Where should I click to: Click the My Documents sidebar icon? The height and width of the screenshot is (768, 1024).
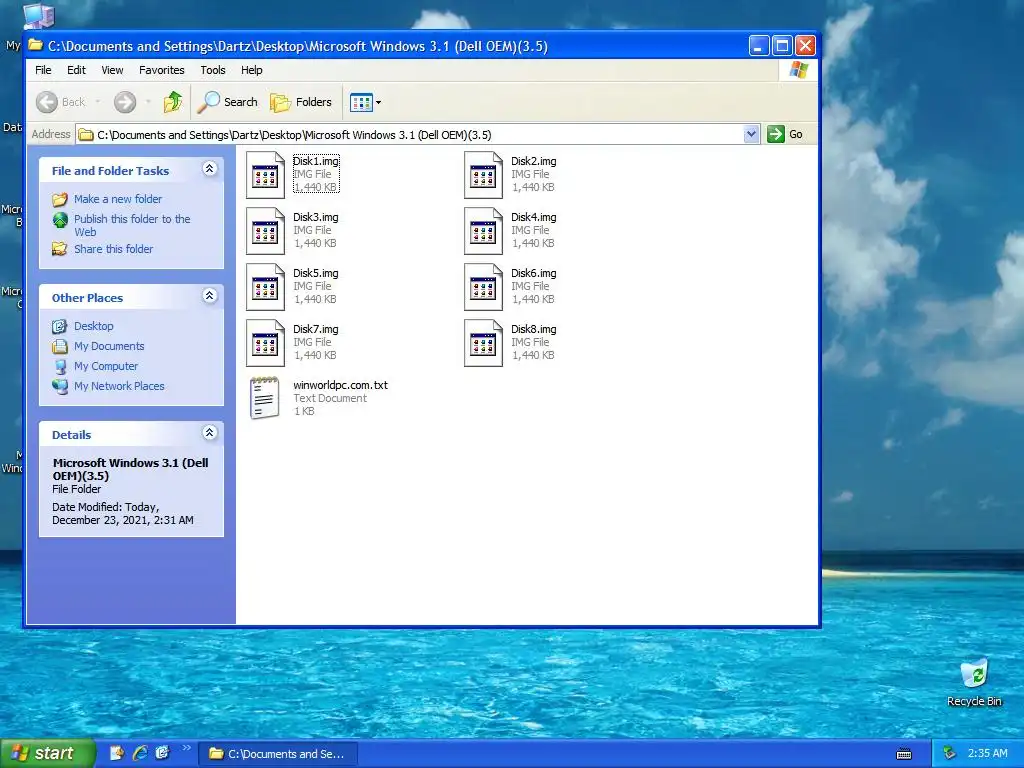pos(60,346)
